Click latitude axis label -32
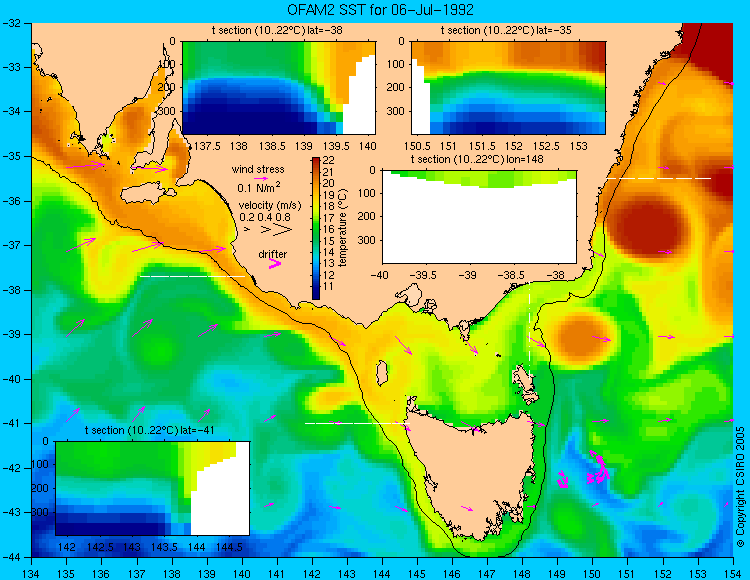This screenshot has width=750, height=580. pos(11,22)
